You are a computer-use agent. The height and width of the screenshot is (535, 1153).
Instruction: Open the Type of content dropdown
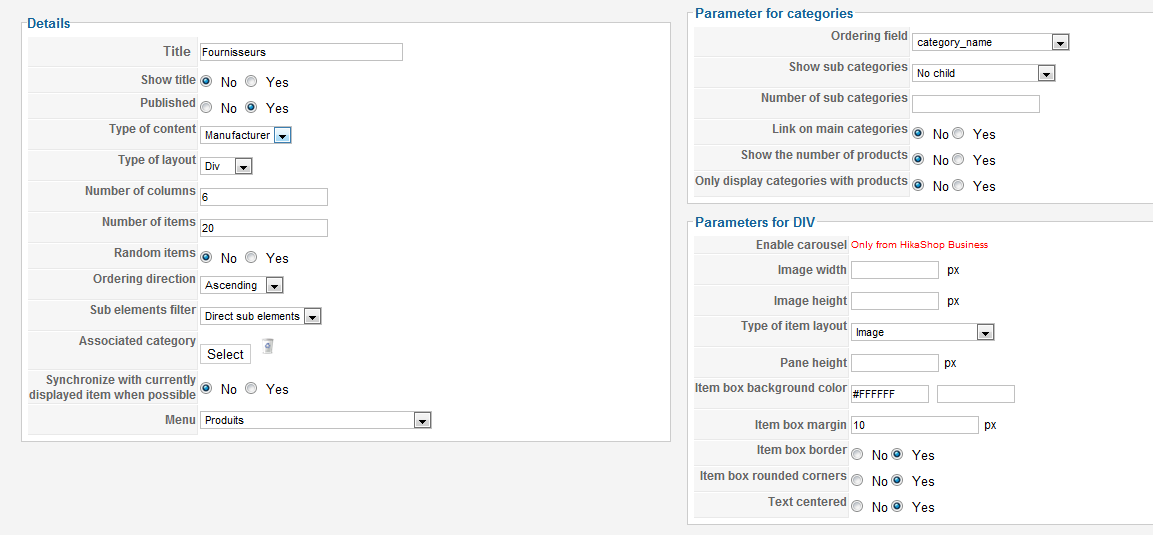pos(246,135)
